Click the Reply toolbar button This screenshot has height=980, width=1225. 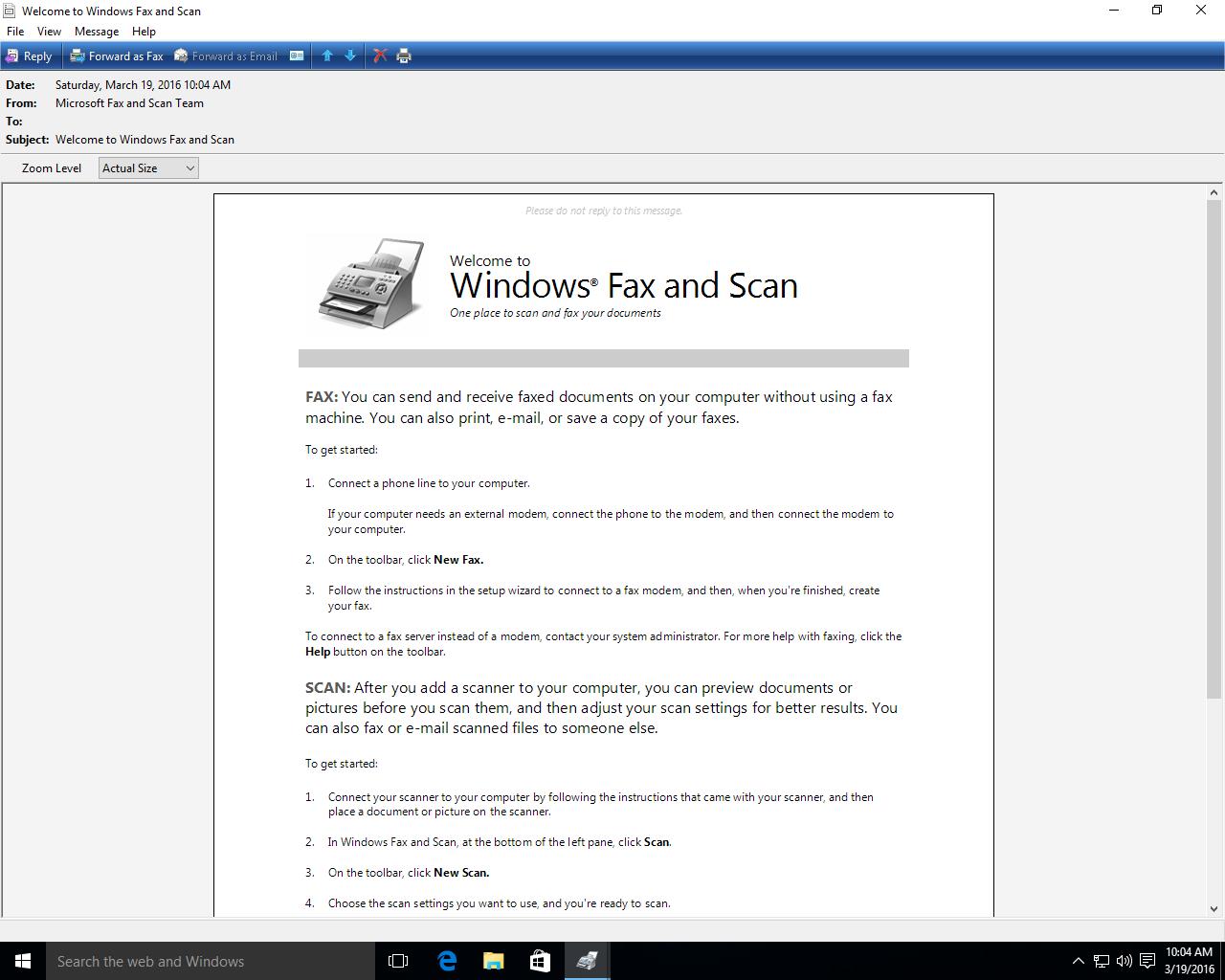pos(29,56)
